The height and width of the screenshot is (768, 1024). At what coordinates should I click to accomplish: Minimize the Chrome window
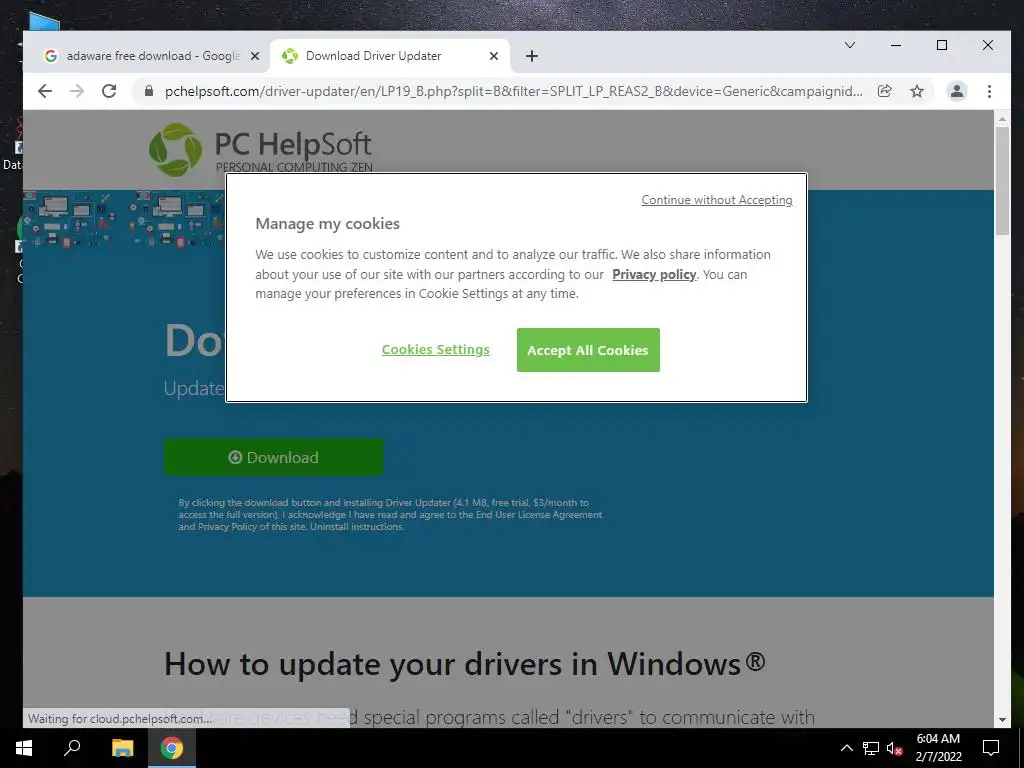click(896, 45)
